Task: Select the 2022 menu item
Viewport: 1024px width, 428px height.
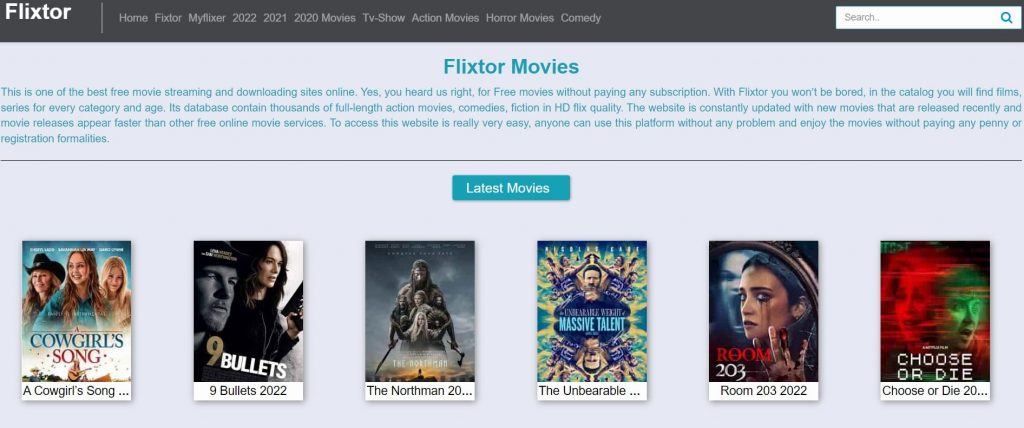Action: click(244, 18)
